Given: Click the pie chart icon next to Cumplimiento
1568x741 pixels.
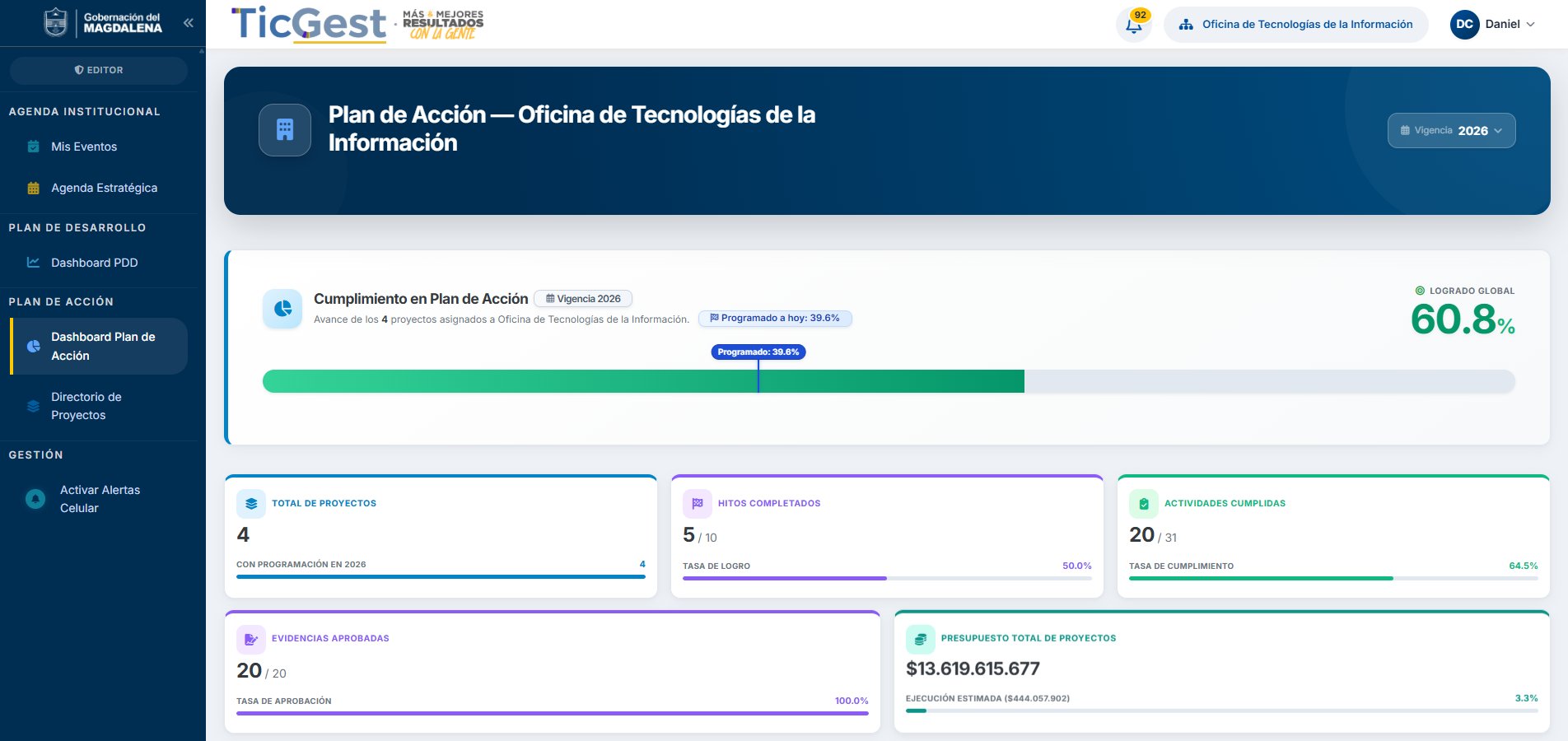Looking at the screenshot, I should click(x=282, y=309).
